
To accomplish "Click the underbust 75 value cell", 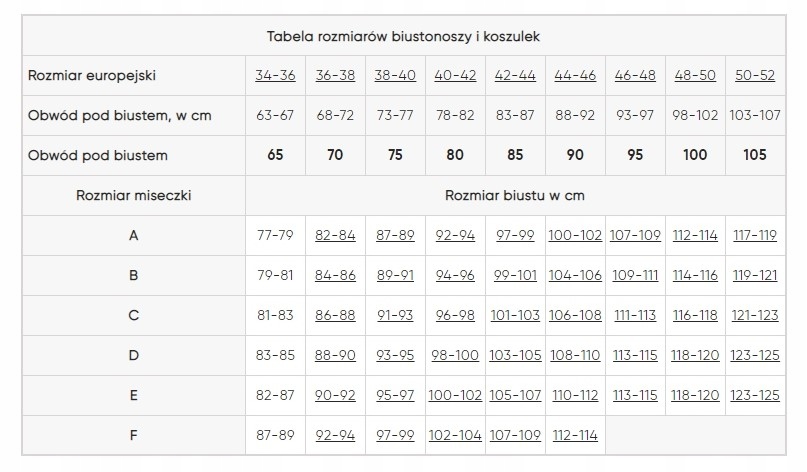I will (395, 156).
